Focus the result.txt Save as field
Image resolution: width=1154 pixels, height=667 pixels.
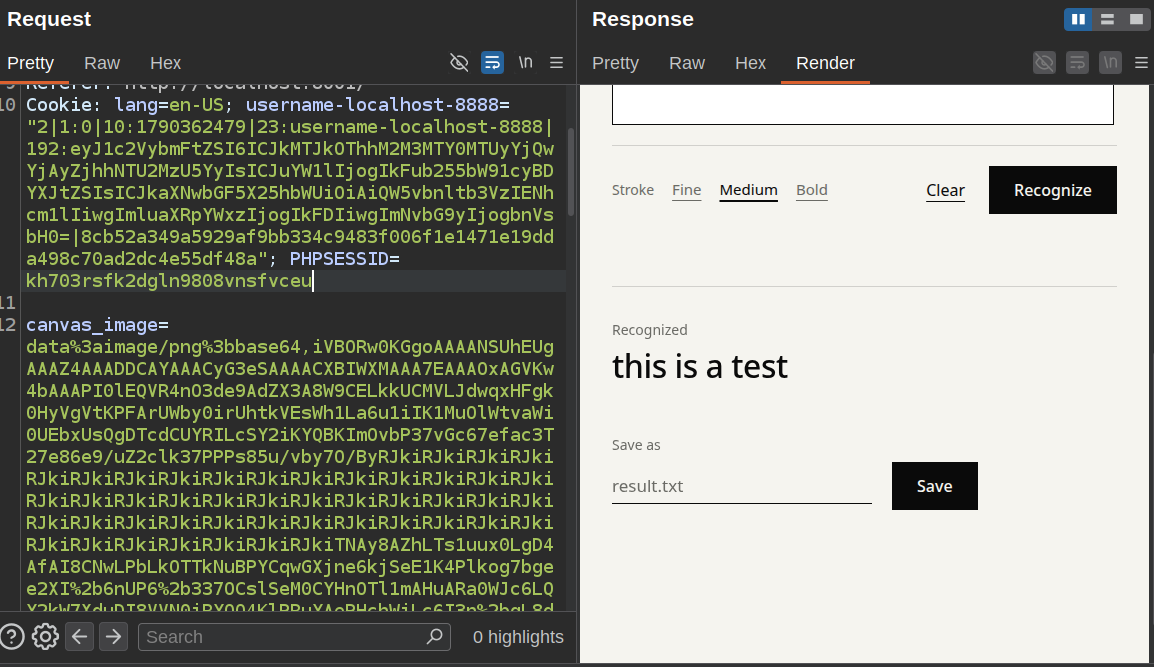[x=742, y=486]
